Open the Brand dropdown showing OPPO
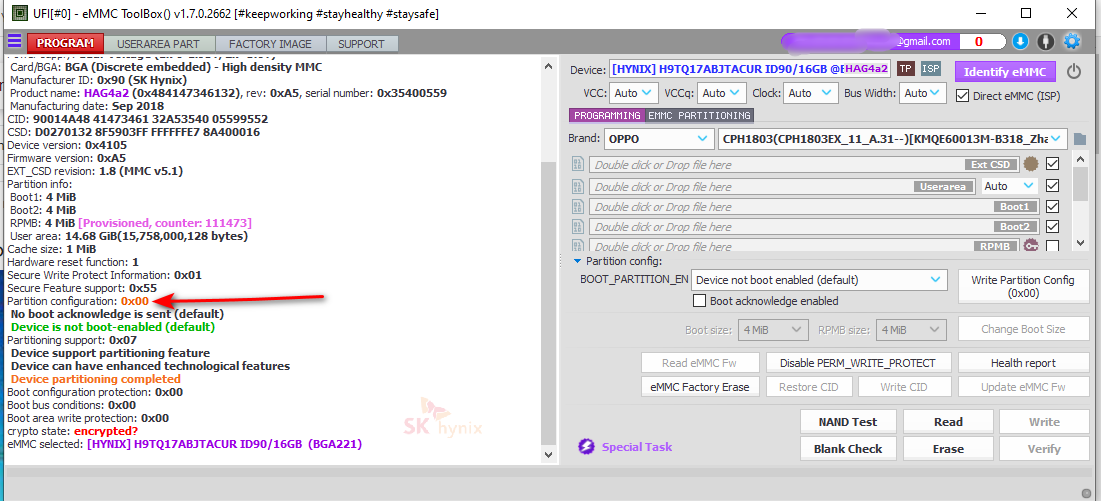 click(x=658, y=139)
